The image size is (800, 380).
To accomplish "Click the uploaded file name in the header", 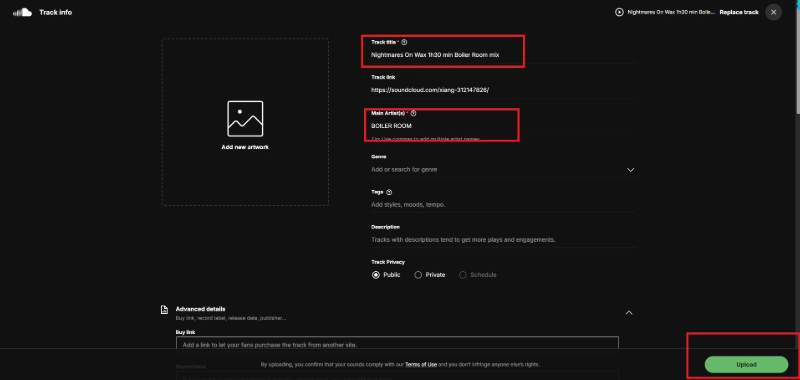I will click(x=671, y=12).
